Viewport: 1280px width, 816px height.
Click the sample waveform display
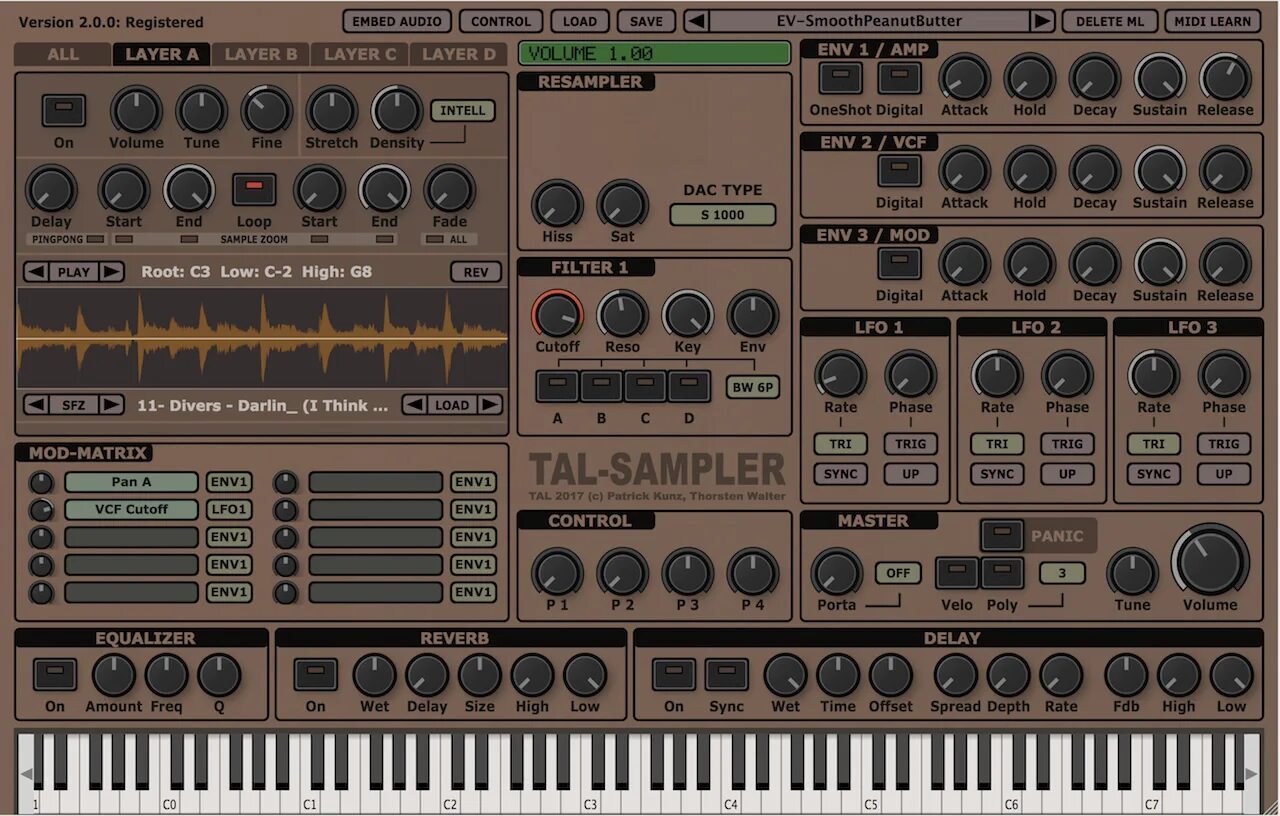coord(262,339)
